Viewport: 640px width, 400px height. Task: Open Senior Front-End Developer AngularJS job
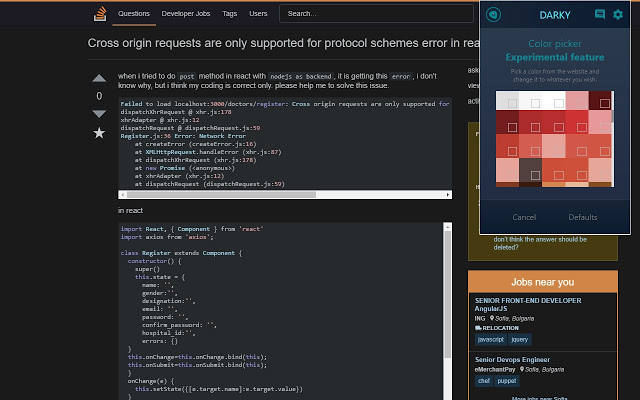coord(528,304)
